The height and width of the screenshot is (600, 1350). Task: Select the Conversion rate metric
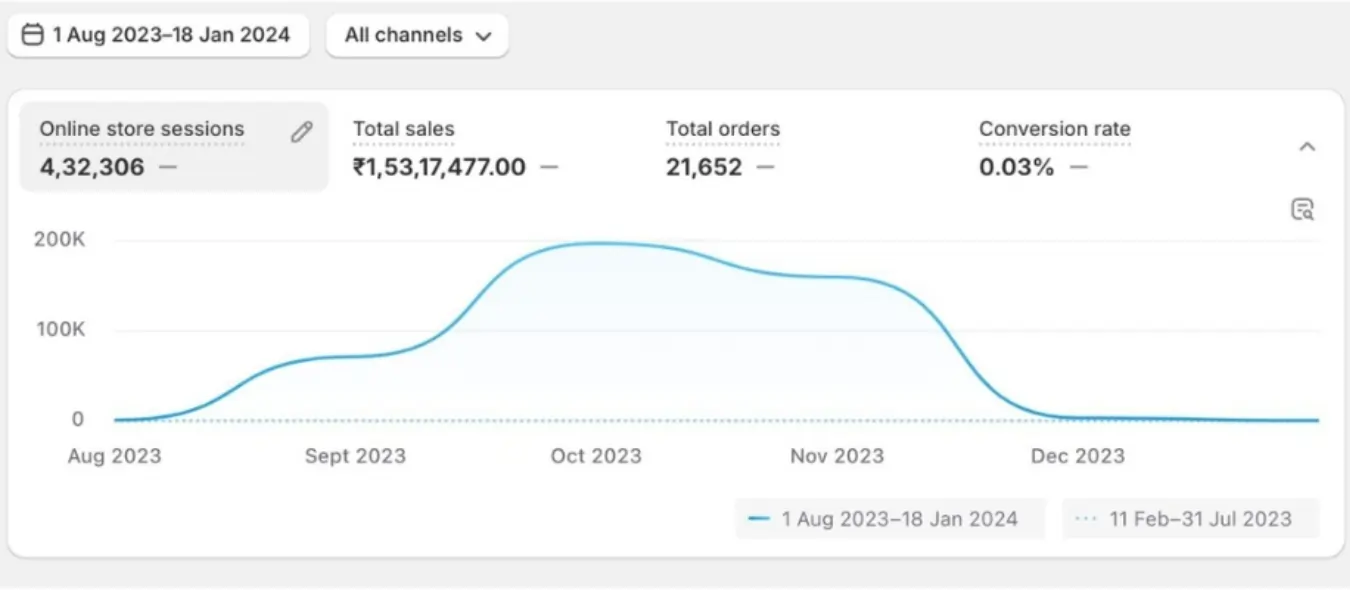coord(1055,129)
